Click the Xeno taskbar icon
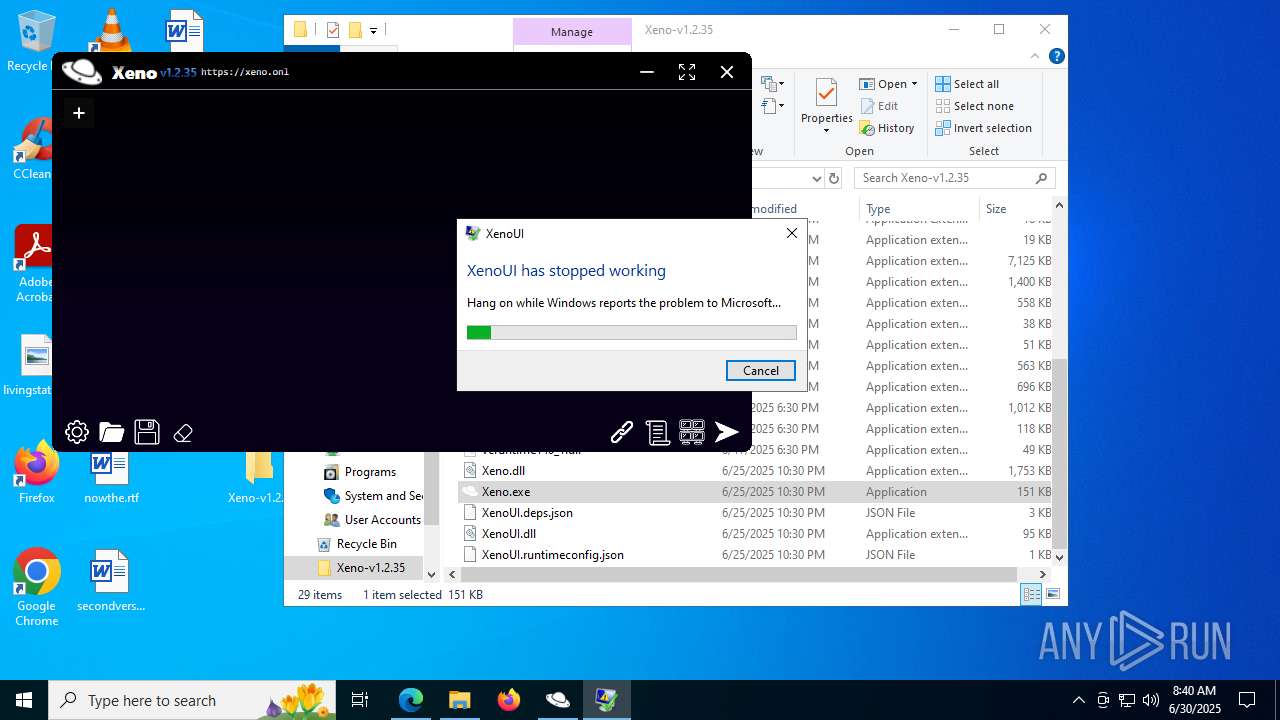This screenshot has height=720, width=1280. 558,700
